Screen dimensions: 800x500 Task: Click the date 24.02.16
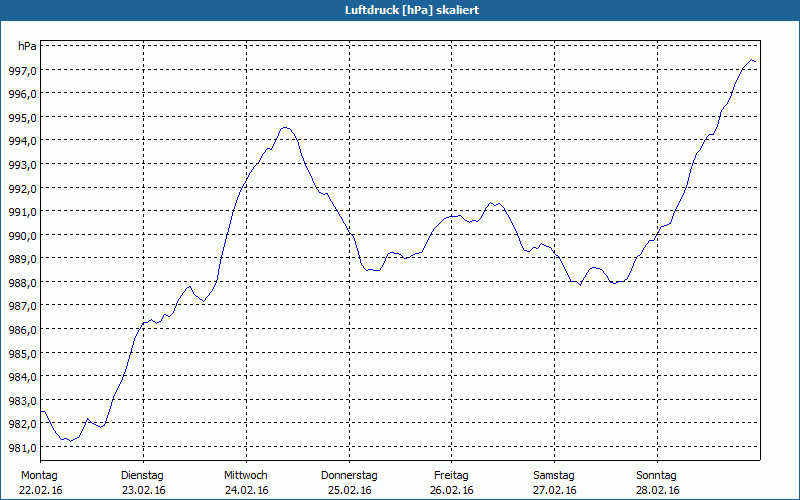point(246,490)
